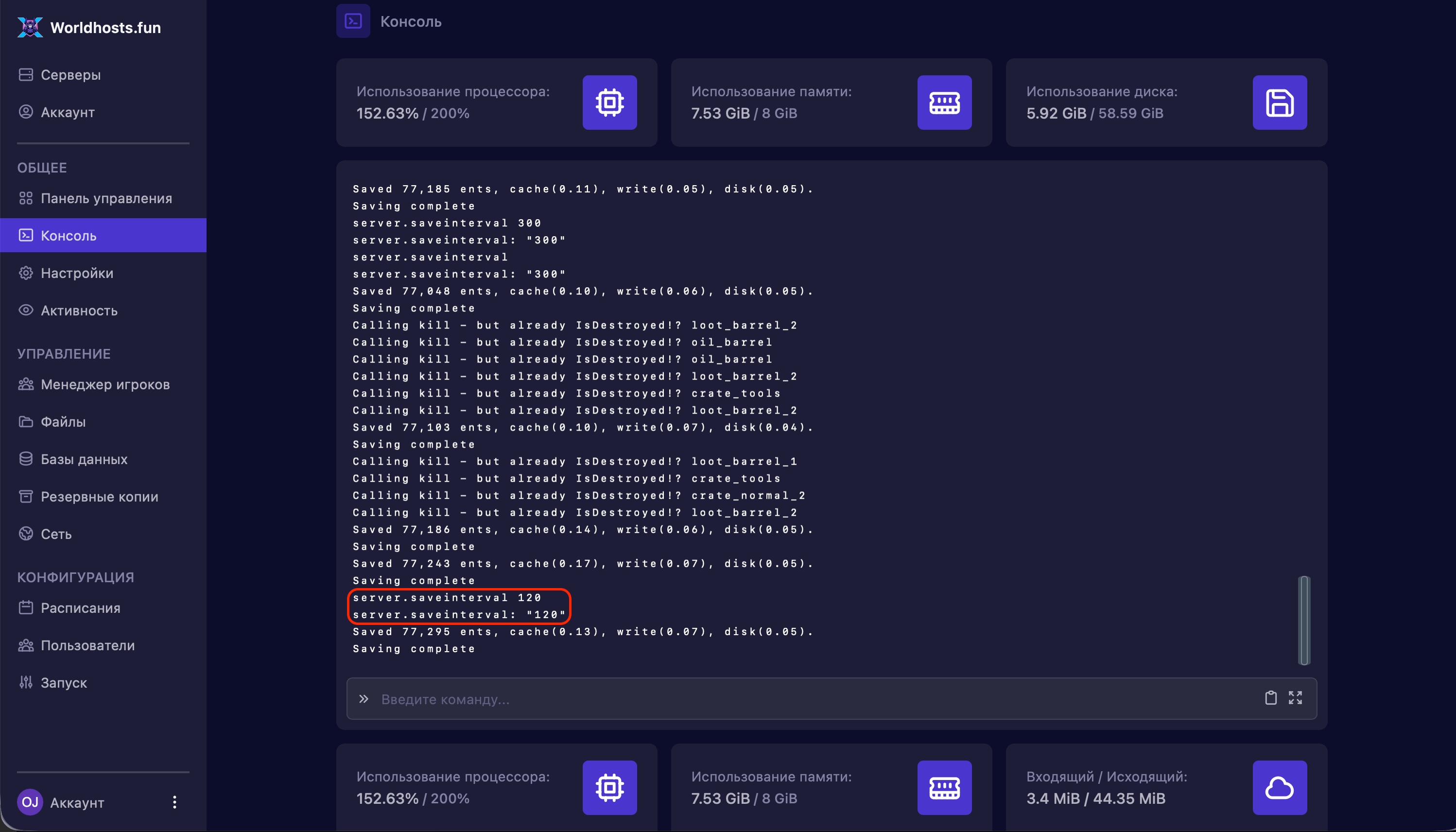Click the database icon beside Базы данных
Image resolution: width=1456 pixels, height=832 pixels.
26,459
